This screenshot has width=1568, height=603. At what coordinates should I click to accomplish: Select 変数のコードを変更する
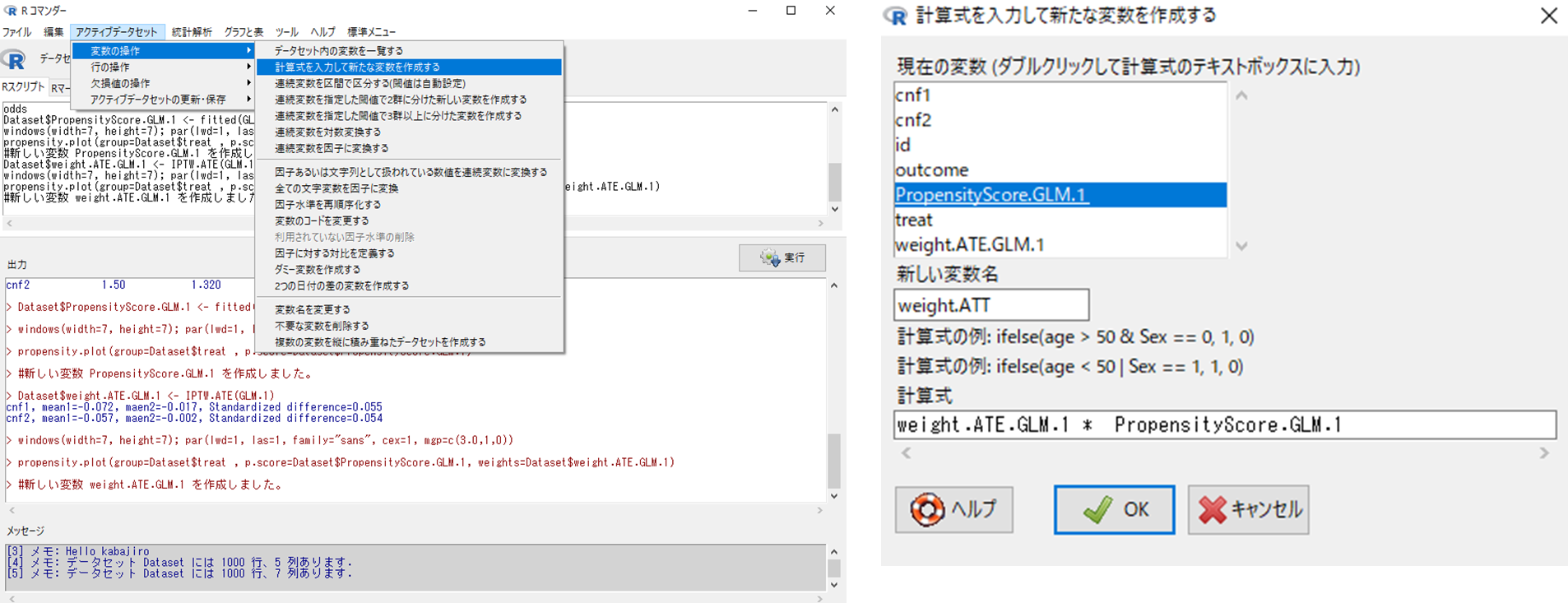tap(409, 220)
